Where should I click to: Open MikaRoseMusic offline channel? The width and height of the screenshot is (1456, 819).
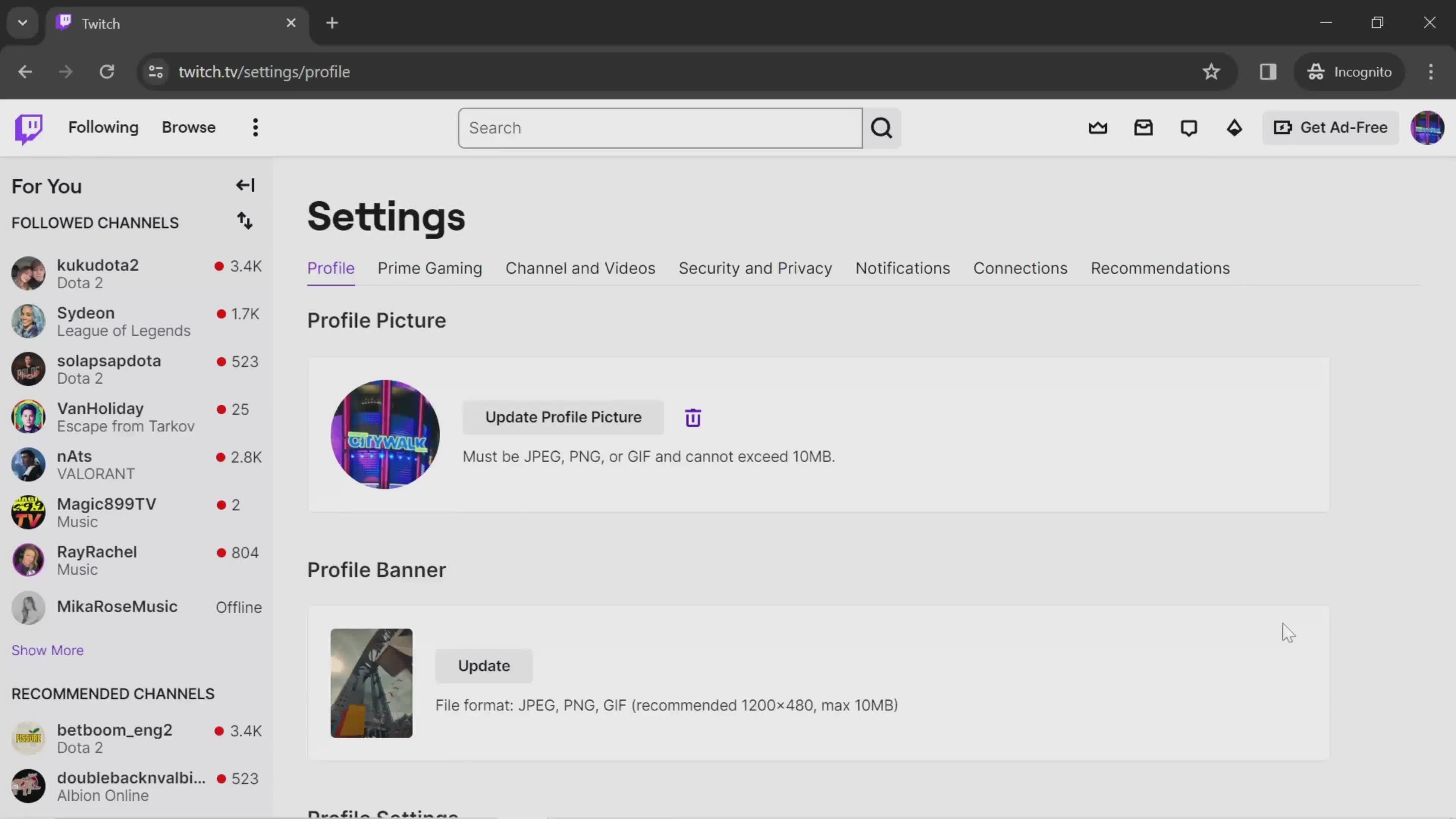pos(136,607)
